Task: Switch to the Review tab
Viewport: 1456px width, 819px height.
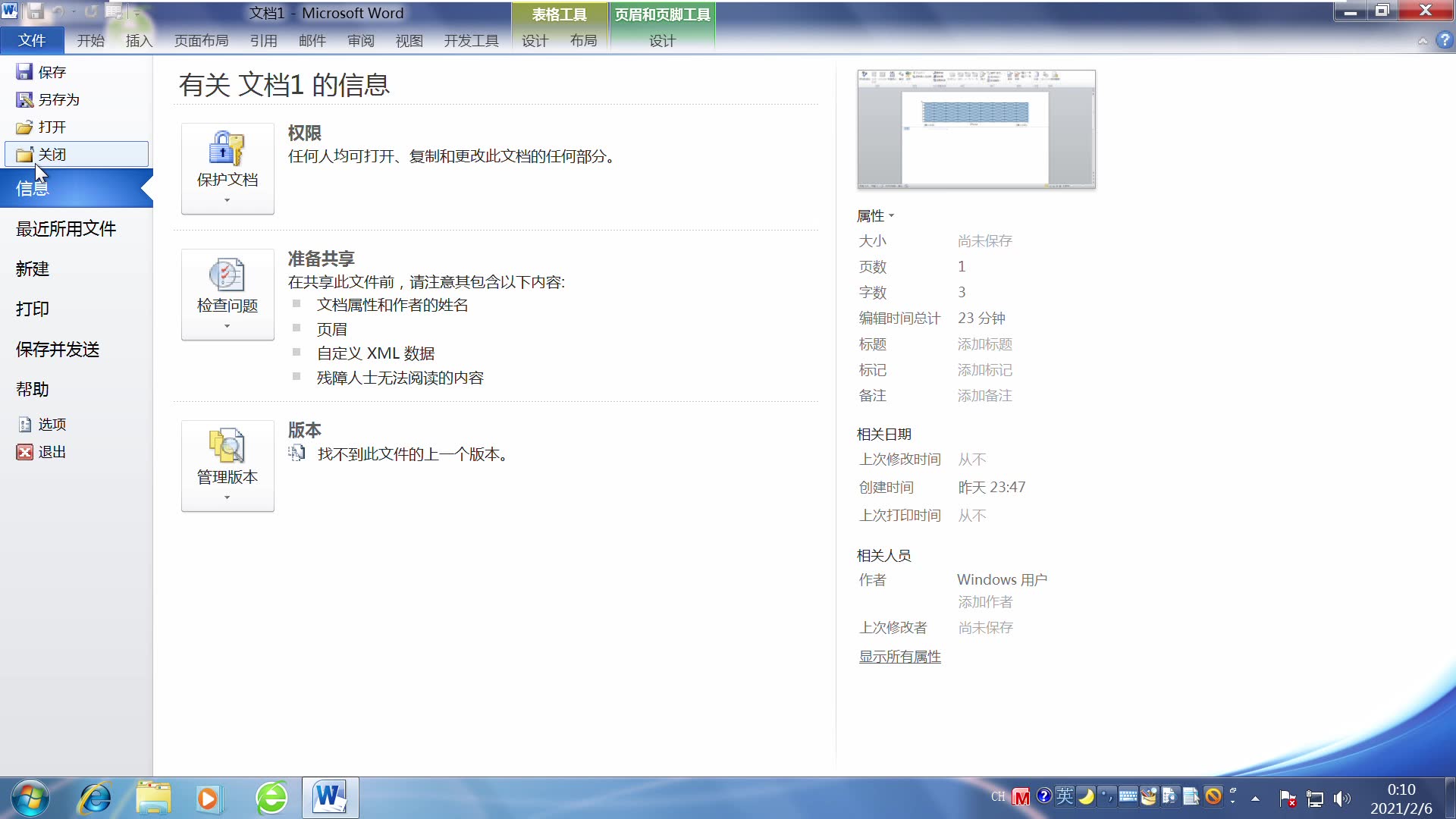Action: pos(360,40)
